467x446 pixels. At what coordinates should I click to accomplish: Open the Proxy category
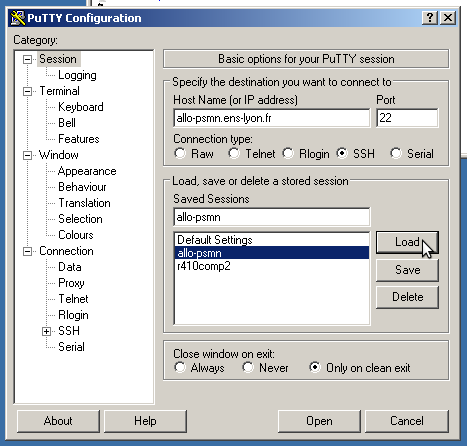click(x=71, y=283)
